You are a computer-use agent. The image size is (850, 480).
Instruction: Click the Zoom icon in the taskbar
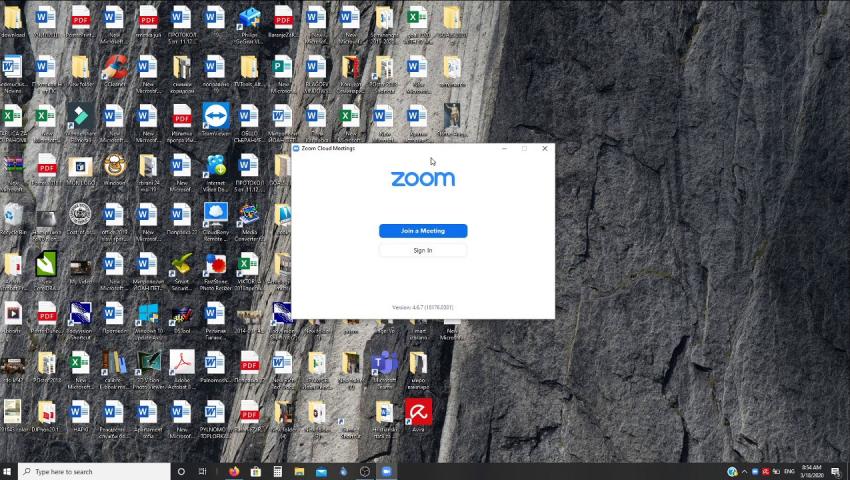click(387, 471)
